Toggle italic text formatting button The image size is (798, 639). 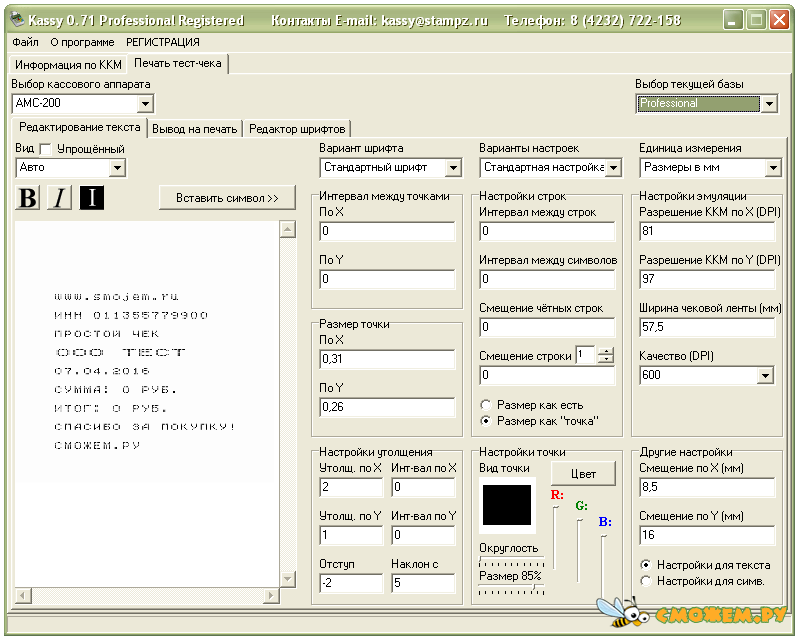60,197
